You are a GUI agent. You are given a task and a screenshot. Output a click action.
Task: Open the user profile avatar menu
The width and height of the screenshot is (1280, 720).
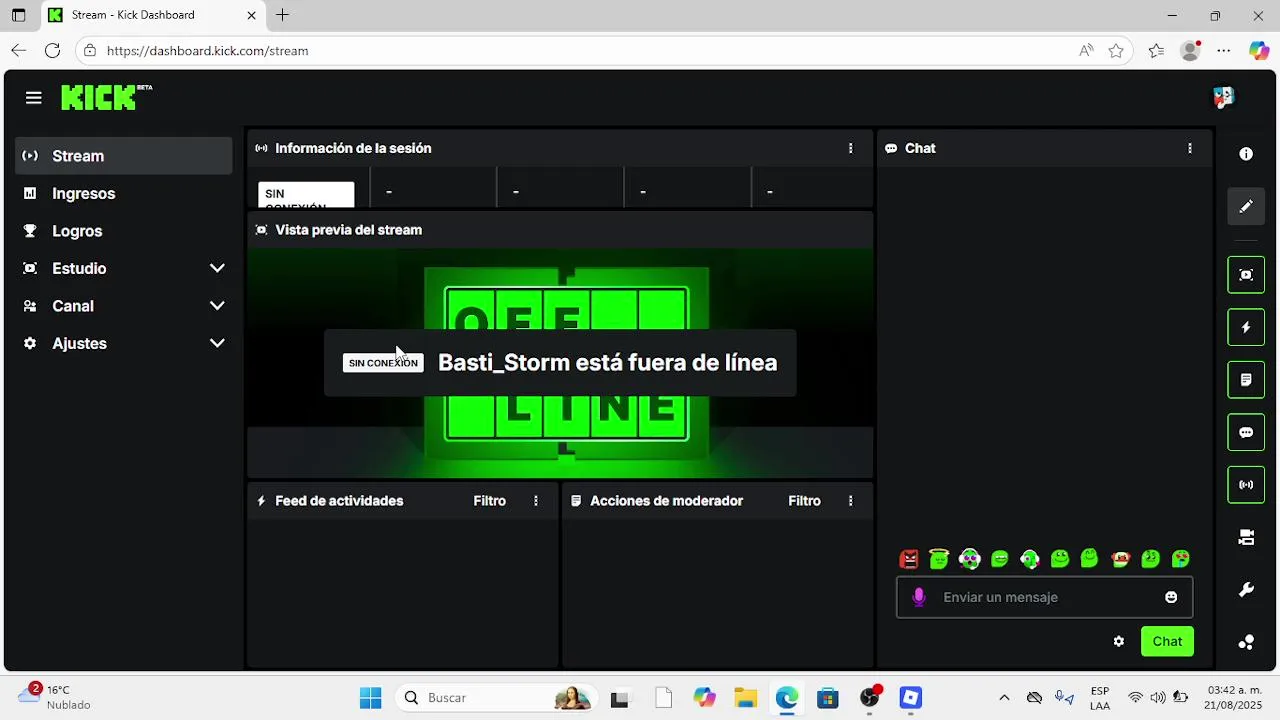click(1223, 97)
